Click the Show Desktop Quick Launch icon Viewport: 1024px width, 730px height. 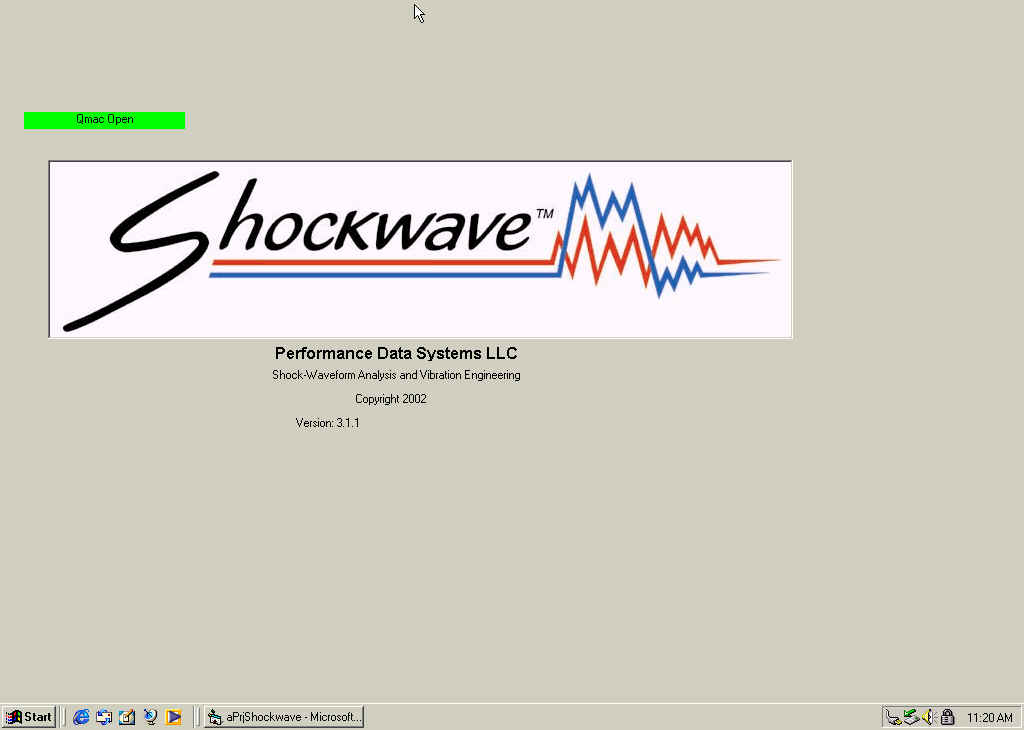pyautogui.click(x=127, y=717)
